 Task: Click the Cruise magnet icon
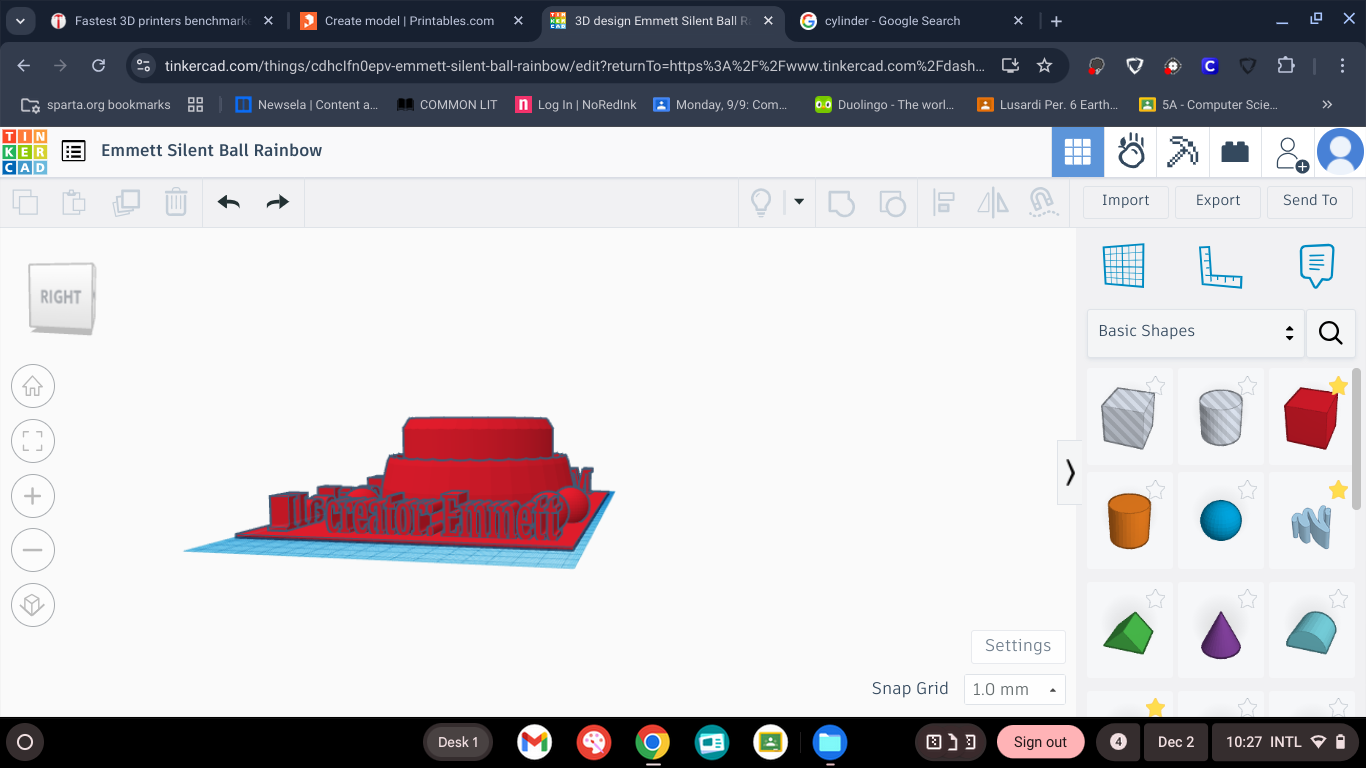click(x=1043, y=203)
